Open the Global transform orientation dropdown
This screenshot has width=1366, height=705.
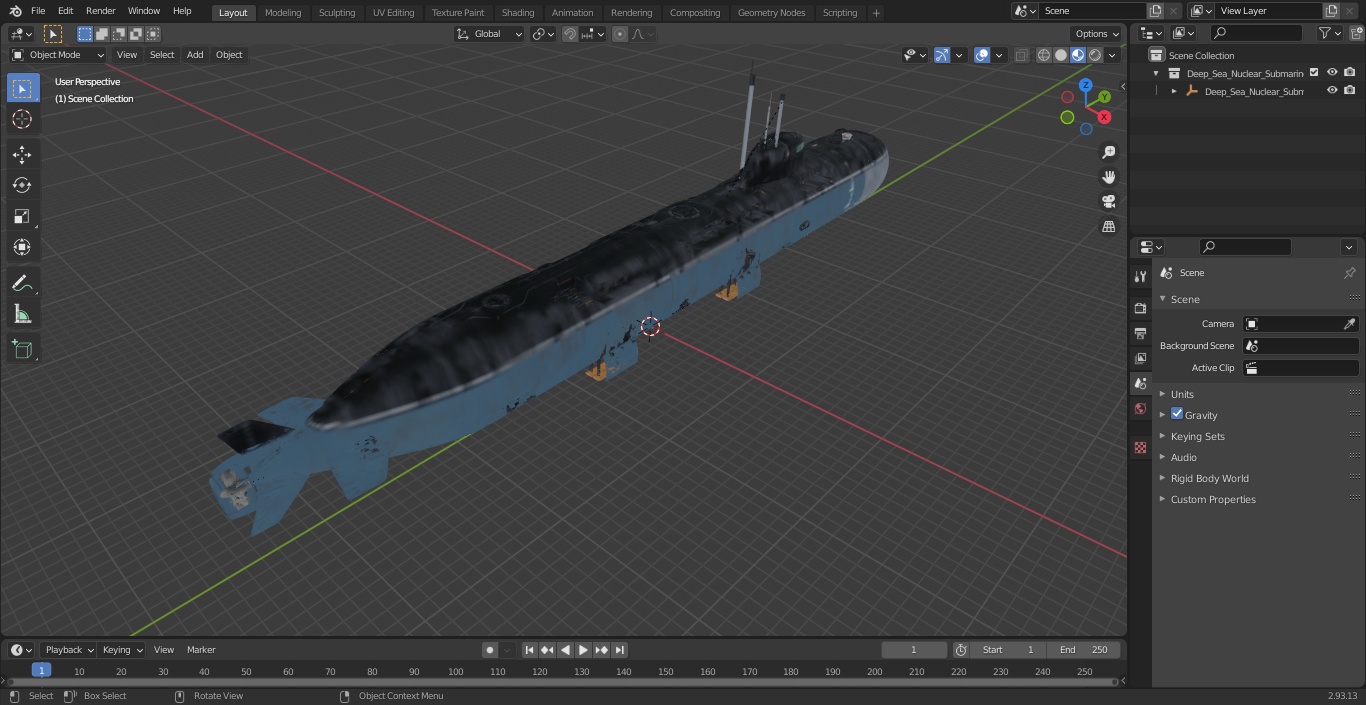[x=490, y=34]
